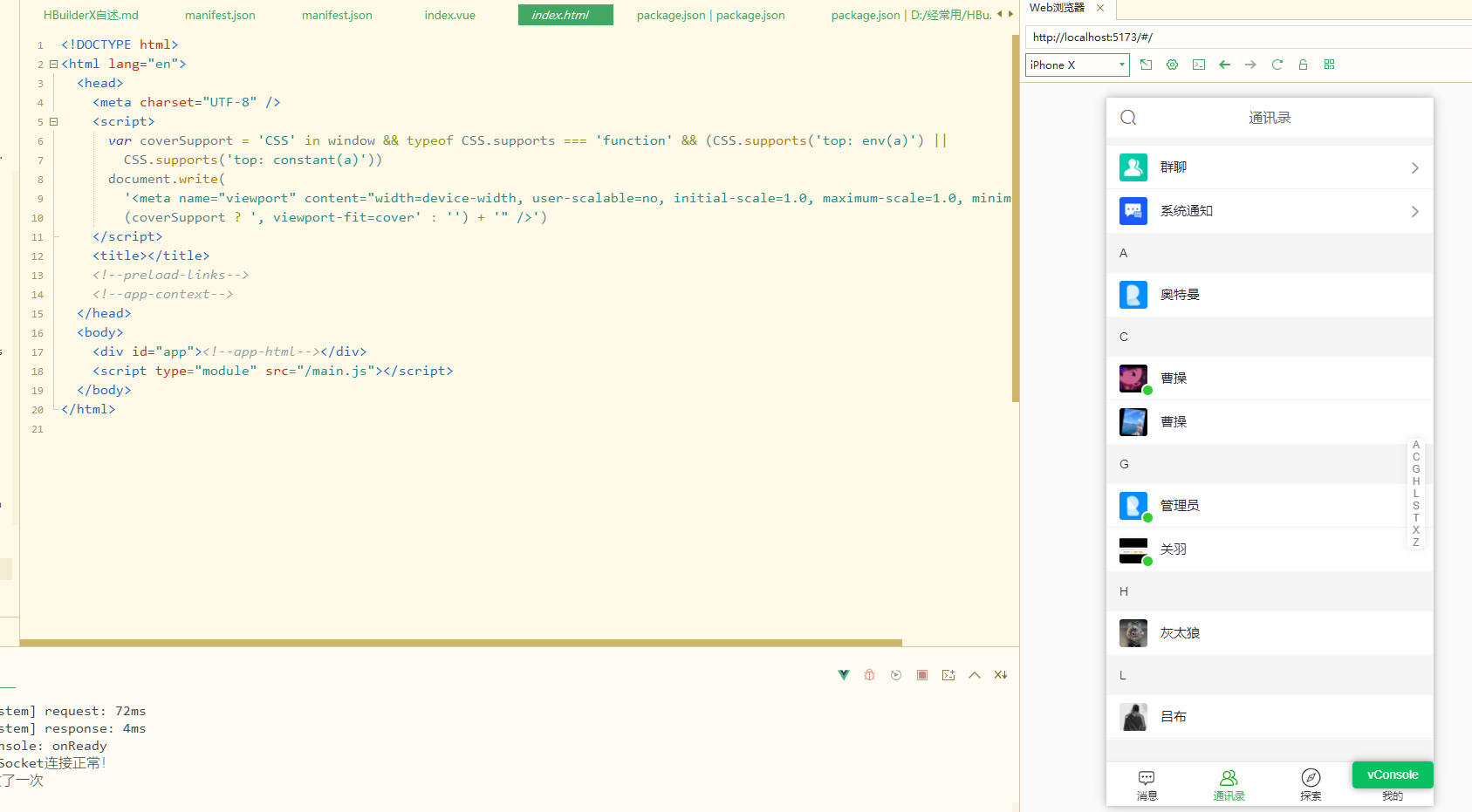Image resolution: width=1472 pixels, height=812 pixels.
Task: Open the vConsole green button
Action: pyautogui.click(x=1393, y=774)
